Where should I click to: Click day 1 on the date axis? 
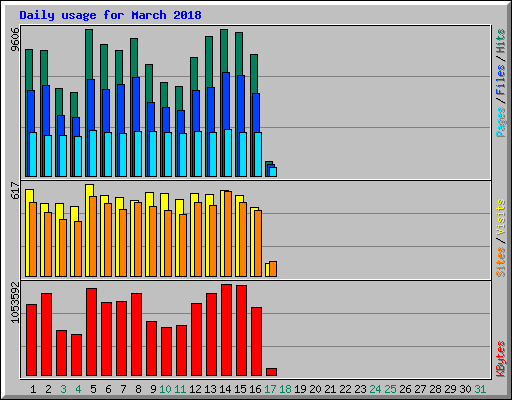click(x=33, y=389)
